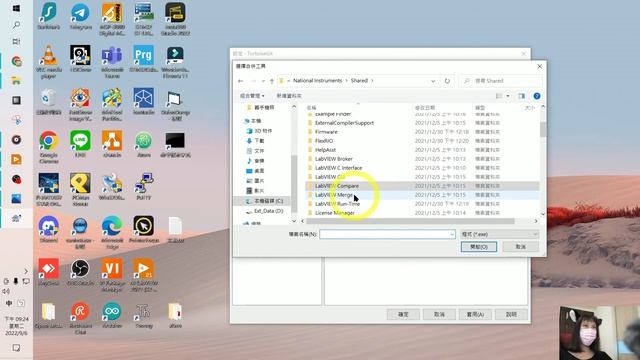Select the HelpAsst folder
The width and height of the screenshot is (640, 360).
tap(325, 150)
